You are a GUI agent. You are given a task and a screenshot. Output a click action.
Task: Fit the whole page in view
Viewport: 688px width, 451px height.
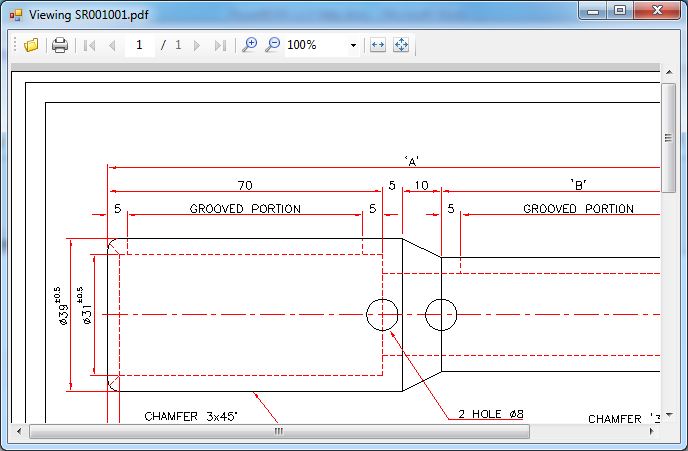[401, 46]
